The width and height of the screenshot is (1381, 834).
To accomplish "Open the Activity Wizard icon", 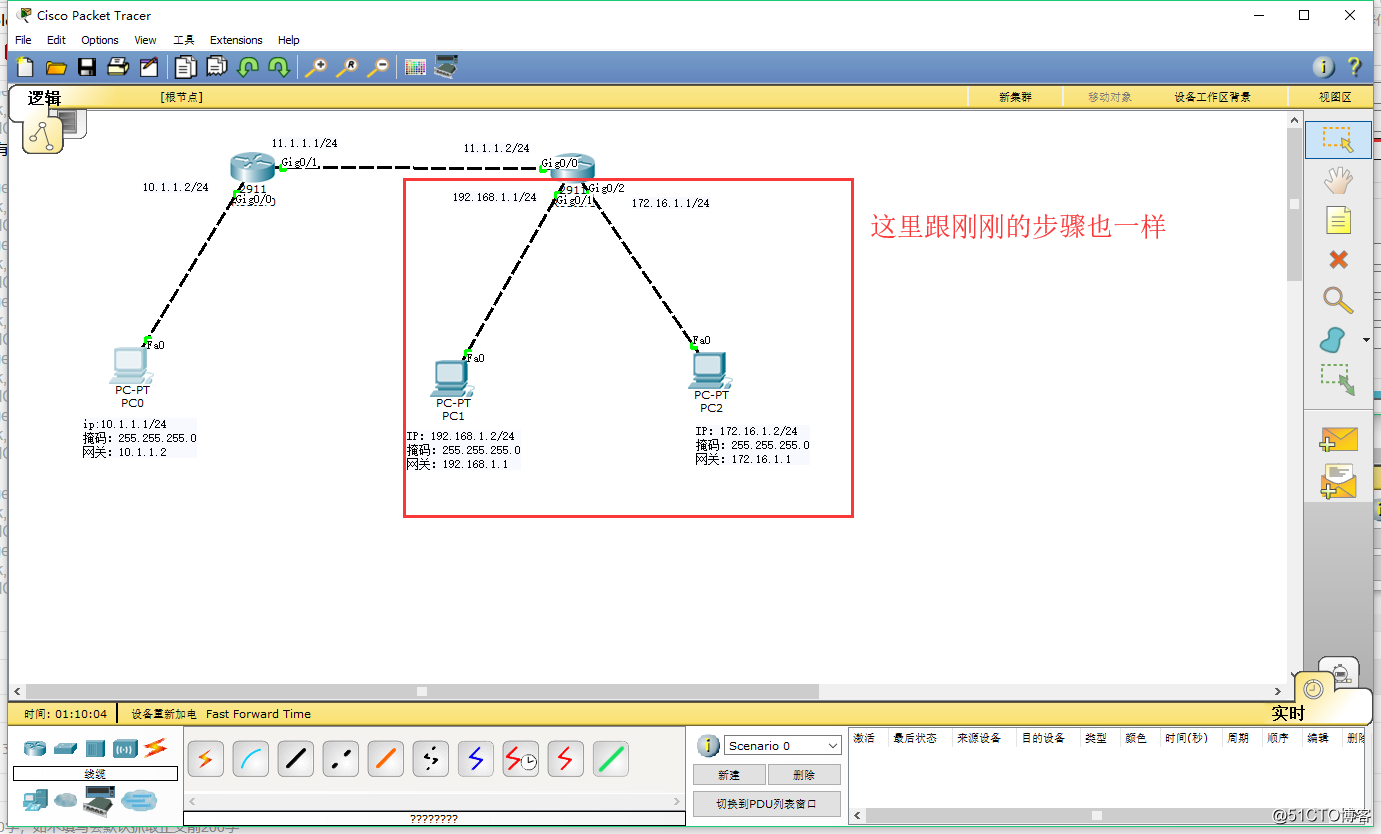I will [x=149, y=68].
